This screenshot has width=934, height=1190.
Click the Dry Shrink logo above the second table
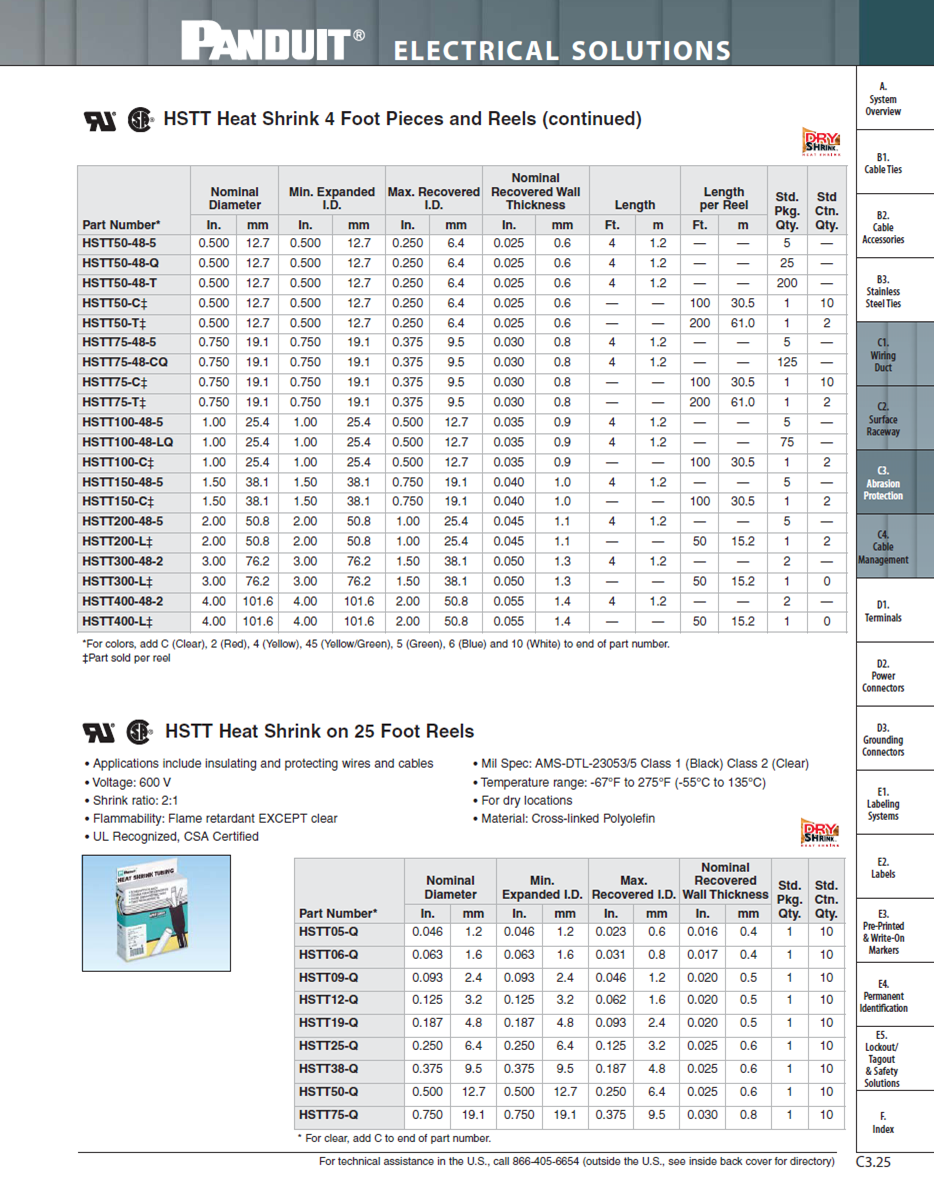click(820, 832)
